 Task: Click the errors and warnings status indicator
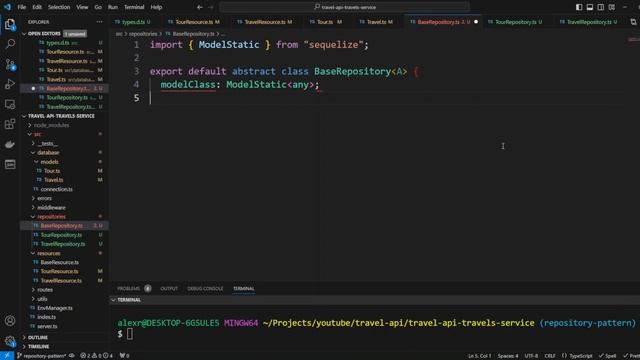[x=97, y=356]
